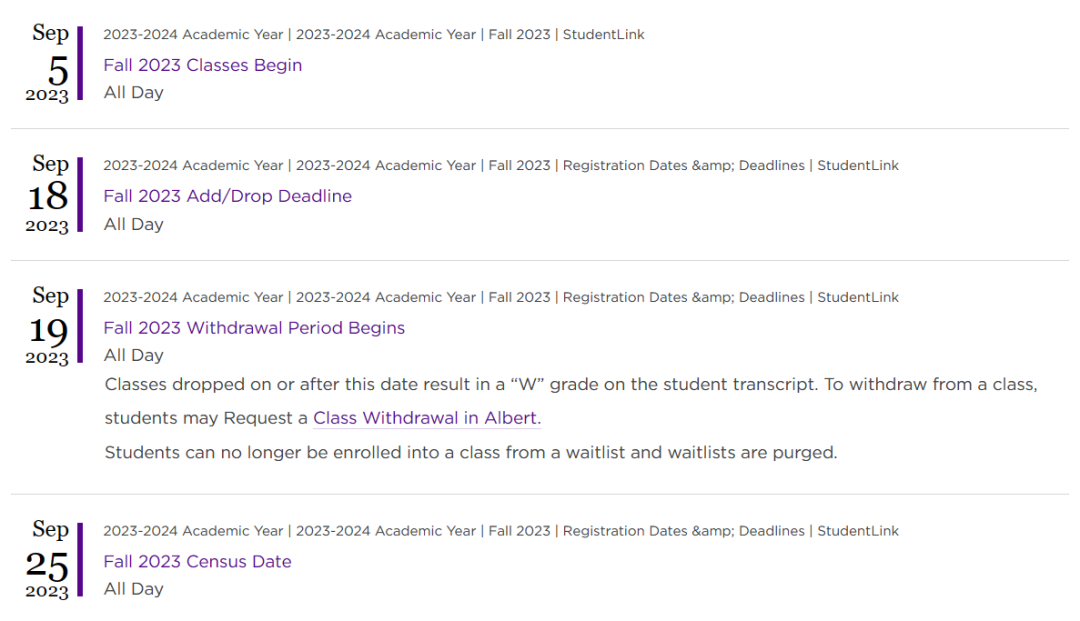Open Fall 2023 Withdrawal Period Begins event
Viewport: 1080px width, 621px height.
[x=254, y=328]
